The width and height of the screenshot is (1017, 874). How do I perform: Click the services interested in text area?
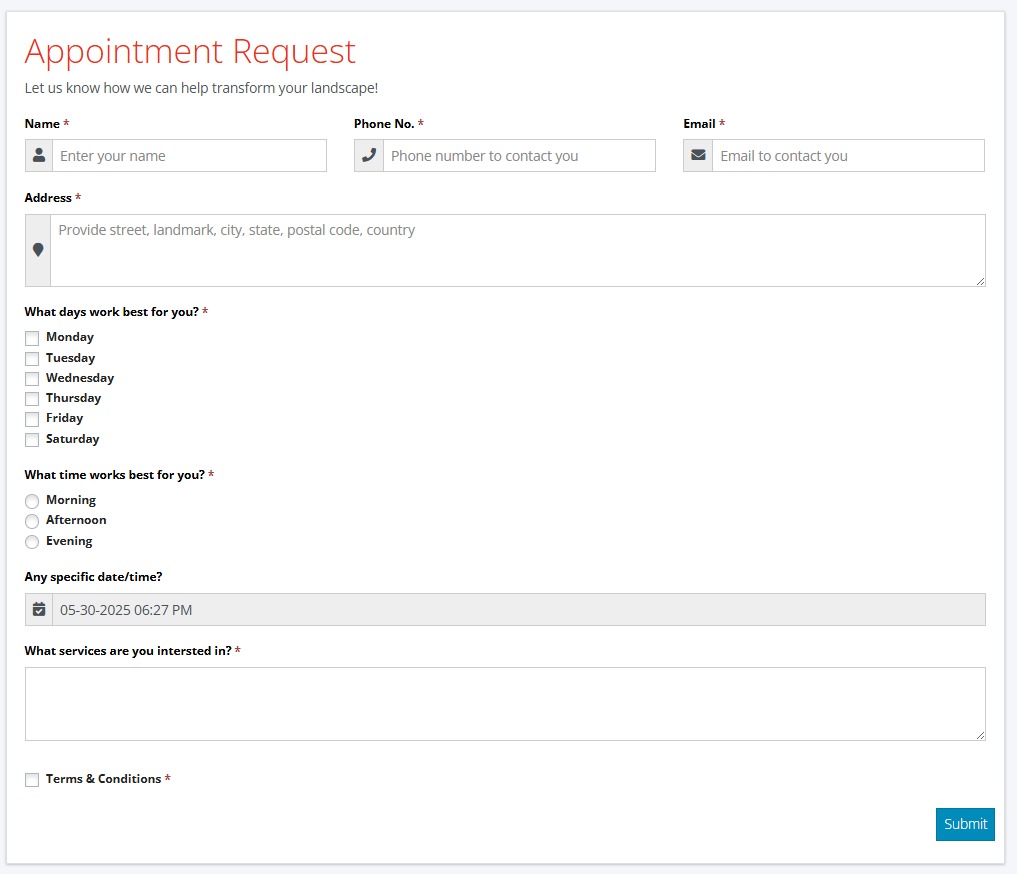505,704
